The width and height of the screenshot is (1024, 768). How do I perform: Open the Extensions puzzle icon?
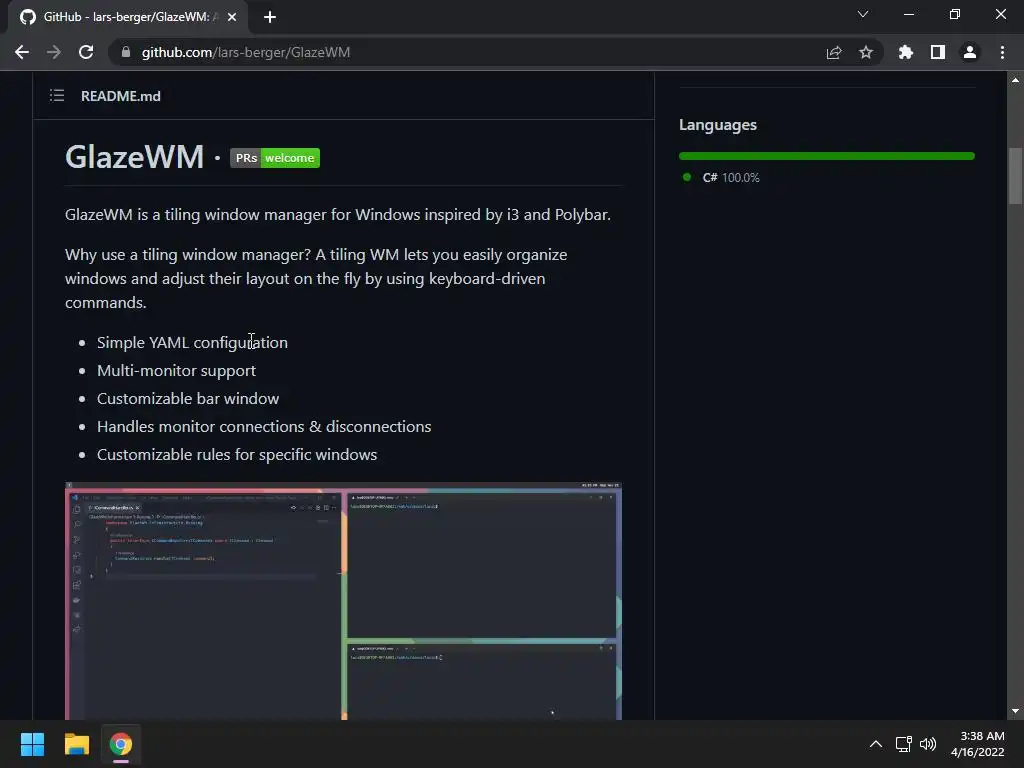point(905,52)
